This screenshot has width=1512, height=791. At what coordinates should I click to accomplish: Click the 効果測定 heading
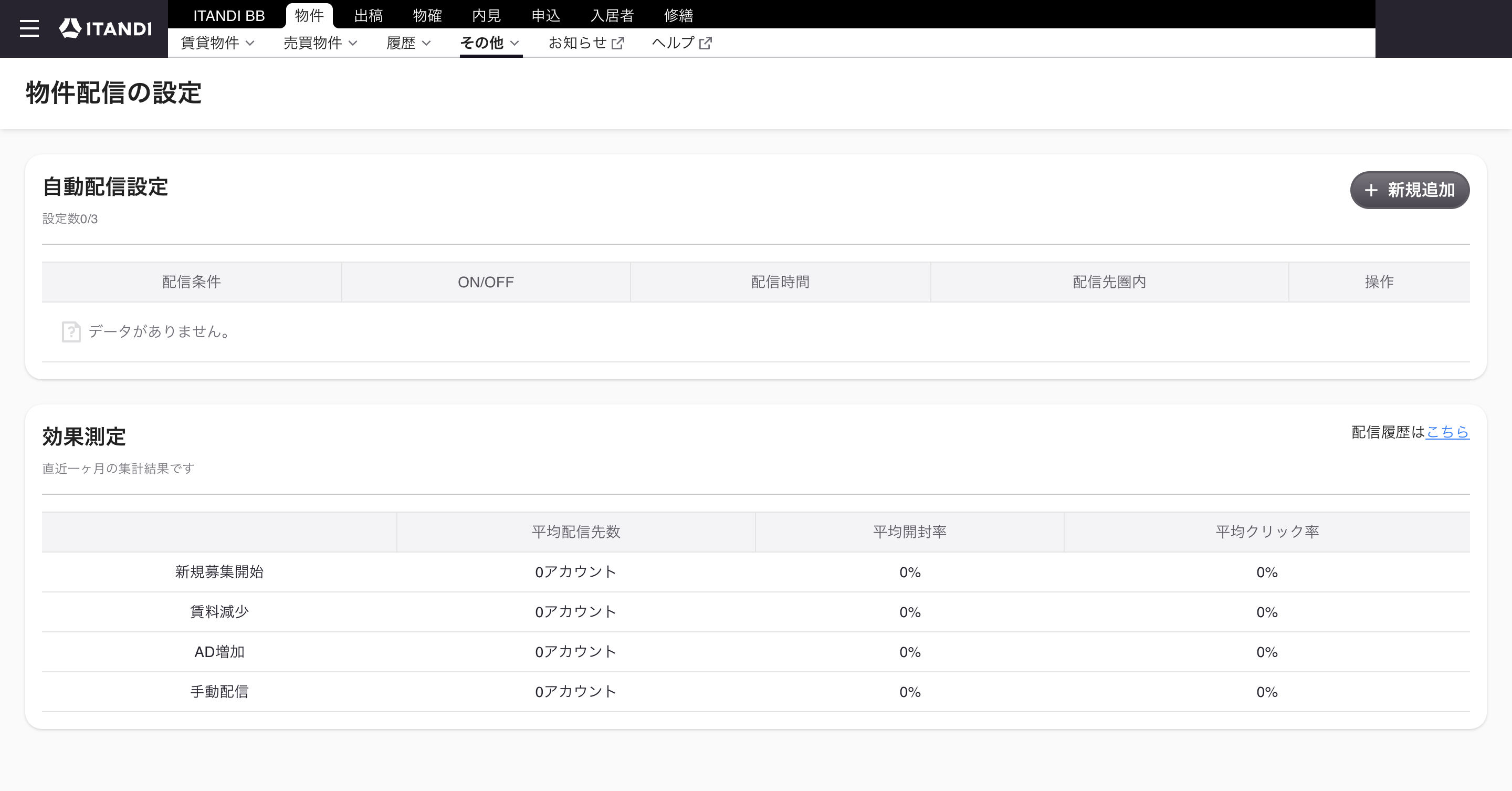tap(84, 437)
